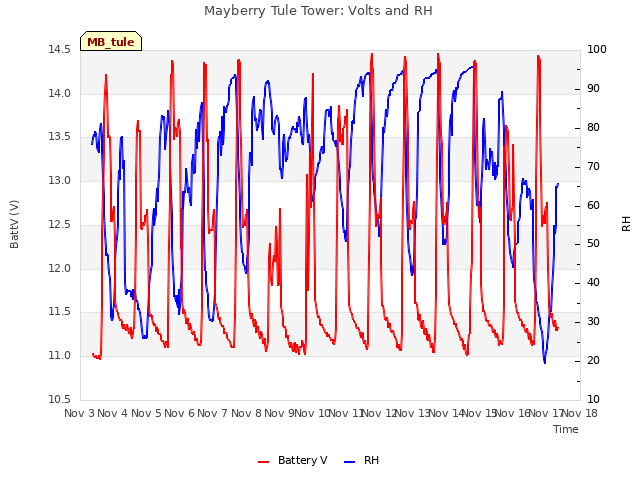Click the MB_tule annotation label

(x=111, y=42)
